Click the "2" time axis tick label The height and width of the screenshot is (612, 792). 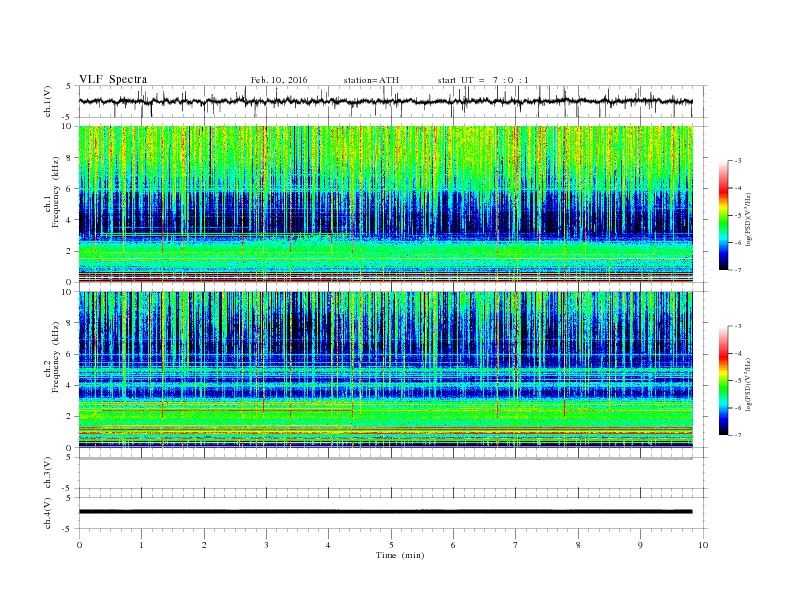click(204, 545)
